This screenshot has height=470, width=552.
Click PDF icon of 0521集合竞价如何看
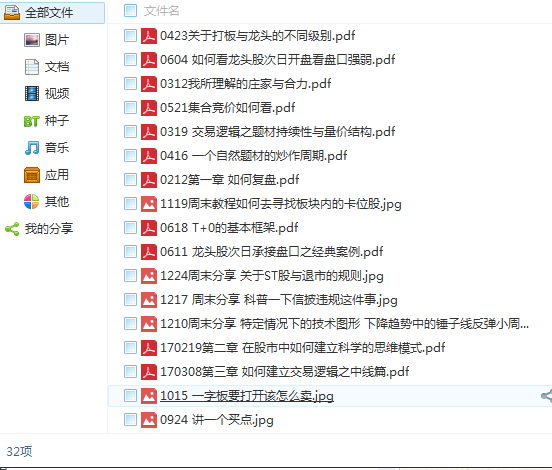click(x=149, y=108)
